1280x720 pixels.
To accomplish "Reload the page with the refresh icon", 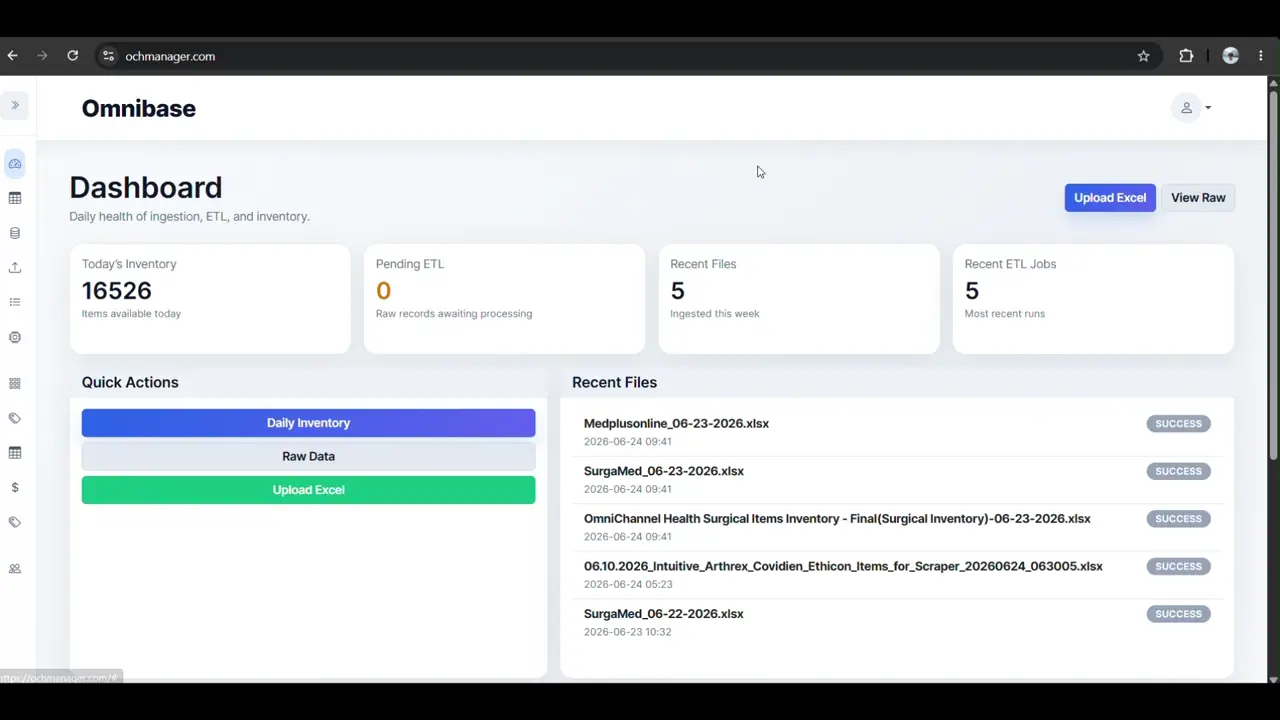I will click(72, 56).
